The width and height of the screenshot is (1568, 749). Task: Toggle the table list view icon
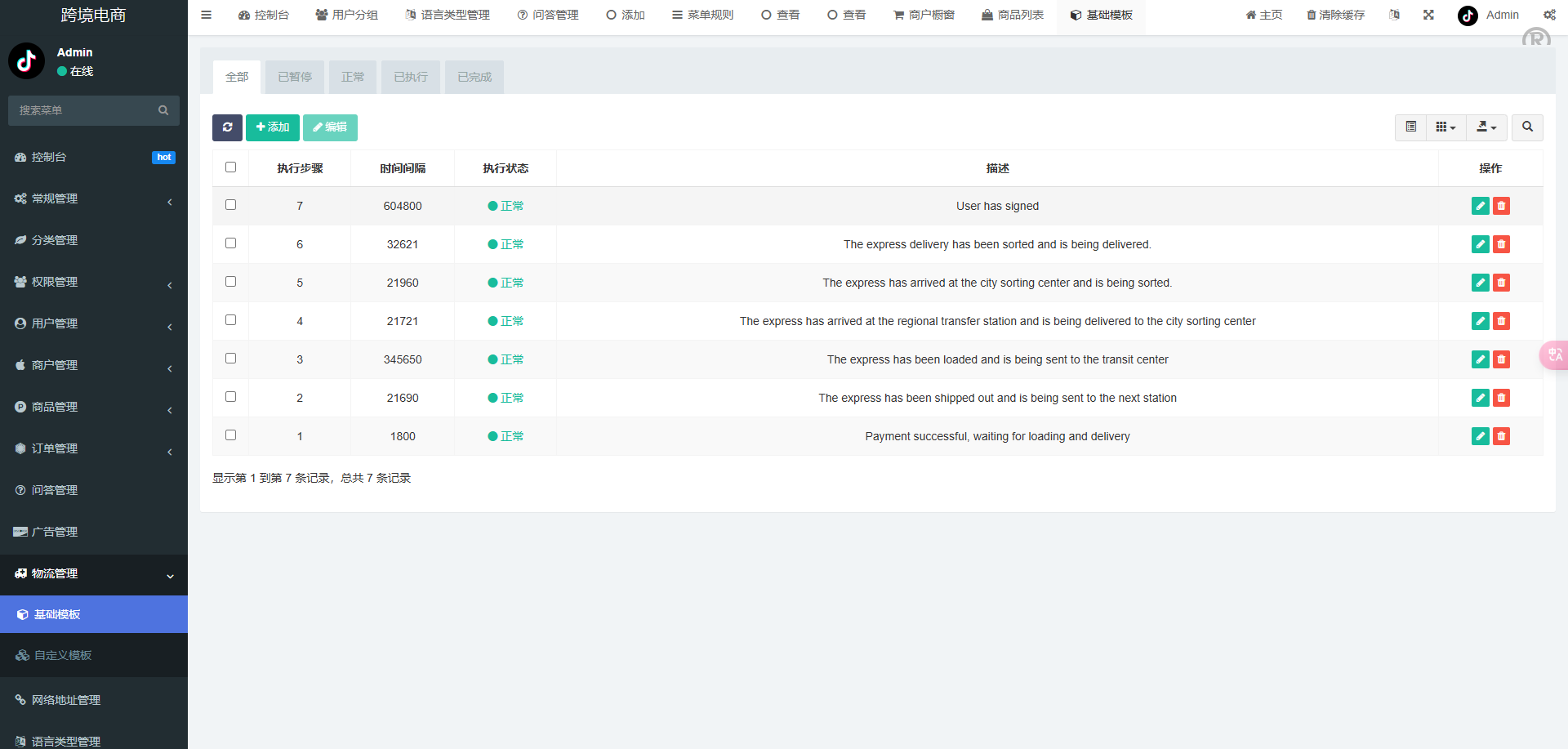coord(1410,127)
